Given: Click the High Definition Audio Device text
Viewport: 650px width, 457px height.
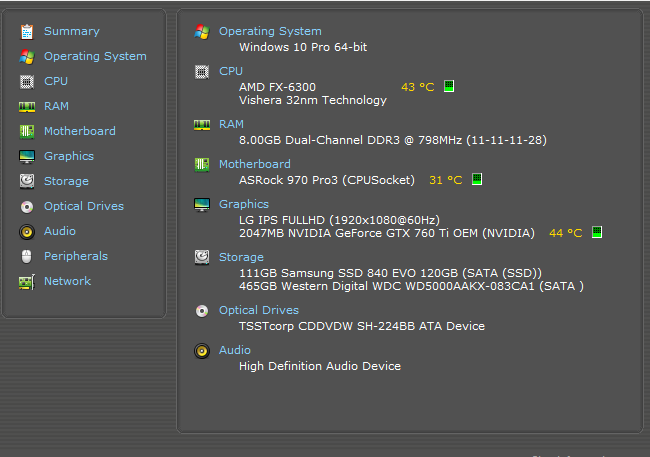Looking at the screenshot, I should 320,366.
